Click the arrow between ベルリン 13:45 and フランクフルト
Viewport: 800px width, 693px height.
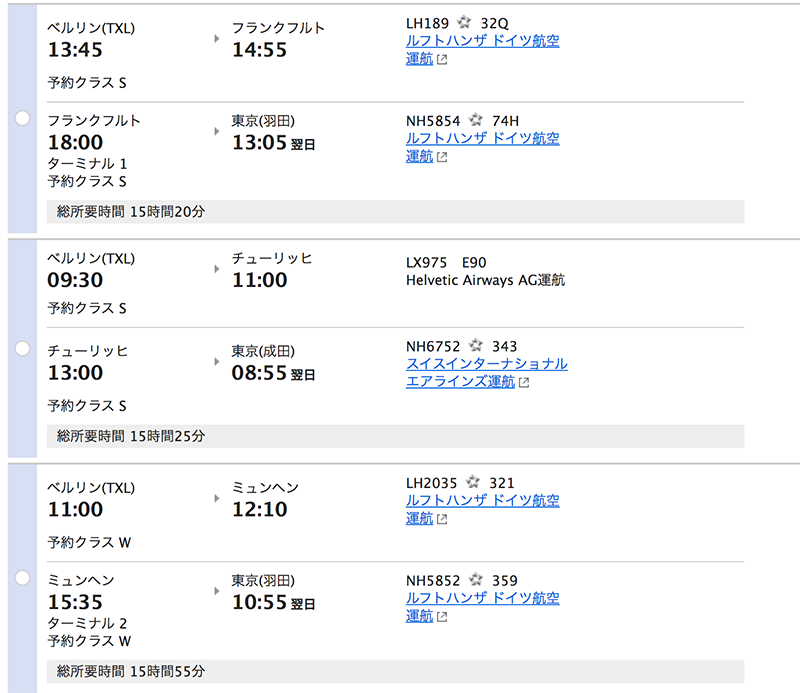click(218, 39)
